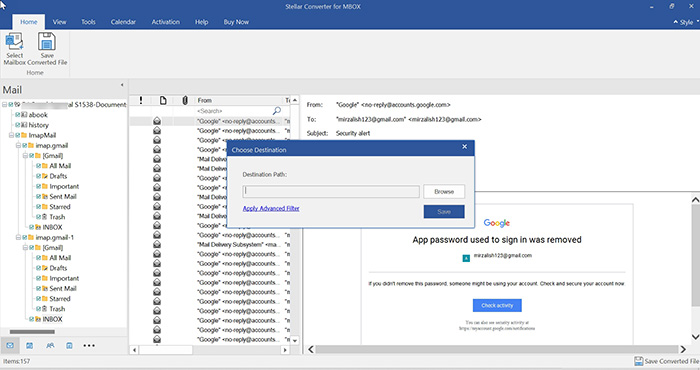Collapse the ImapMail tree node
700x370 pixels.
point(11,135)
